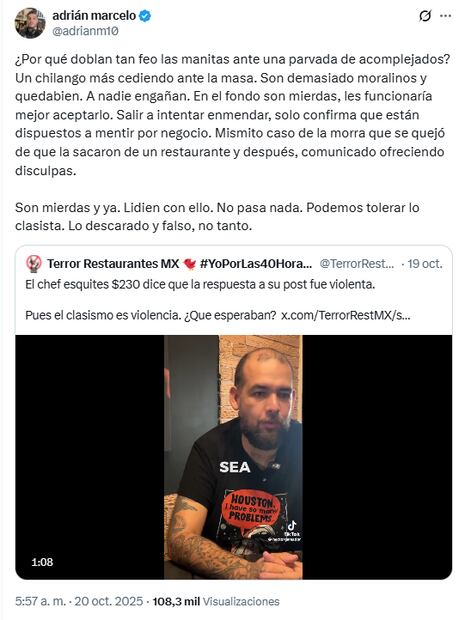Open adrián marcelo's profile picture
The height and width of the screenshot is (620, 465).
tap(30, 23)
